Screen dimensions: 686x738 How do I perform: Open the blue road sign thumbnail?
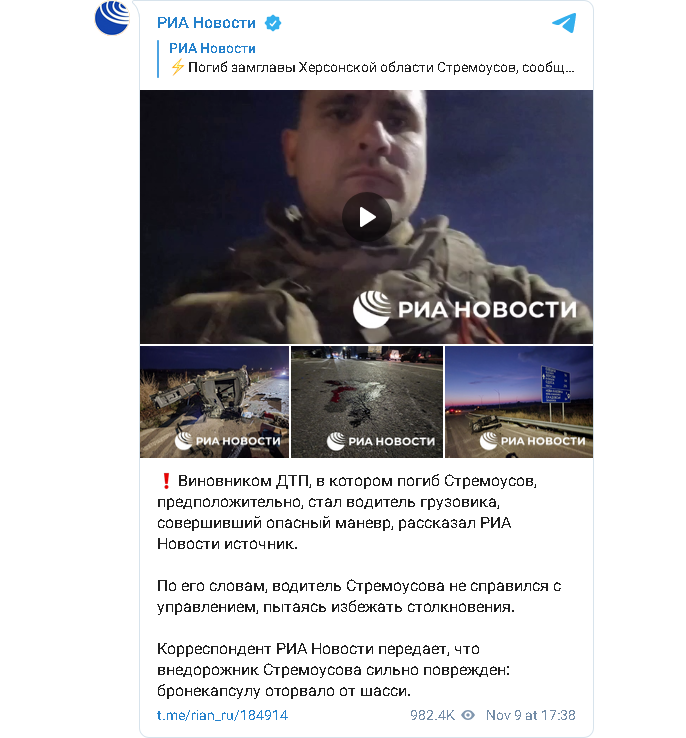point(519,402)
